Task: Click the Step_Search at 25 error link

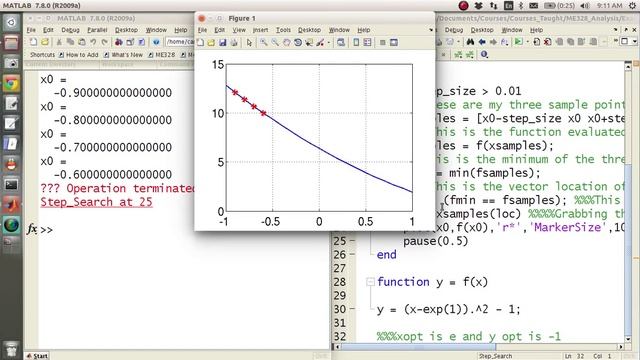Action: (x=96, y=202)
